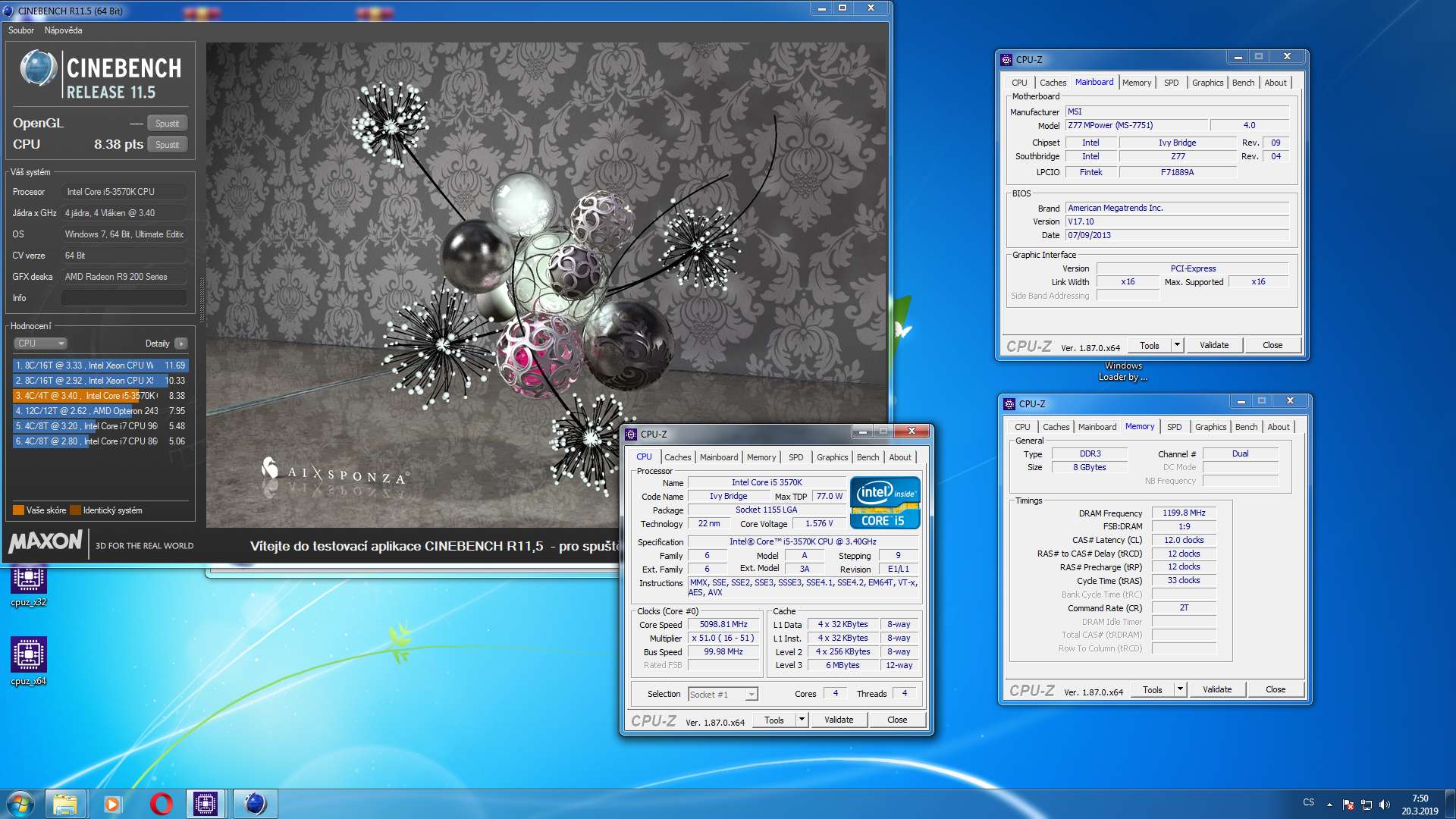This screenshot has width=1456, height=819.
Task: Open About tab in Memory CPU-Z window
Action: pyautogui.click(x=1279, y=427)
